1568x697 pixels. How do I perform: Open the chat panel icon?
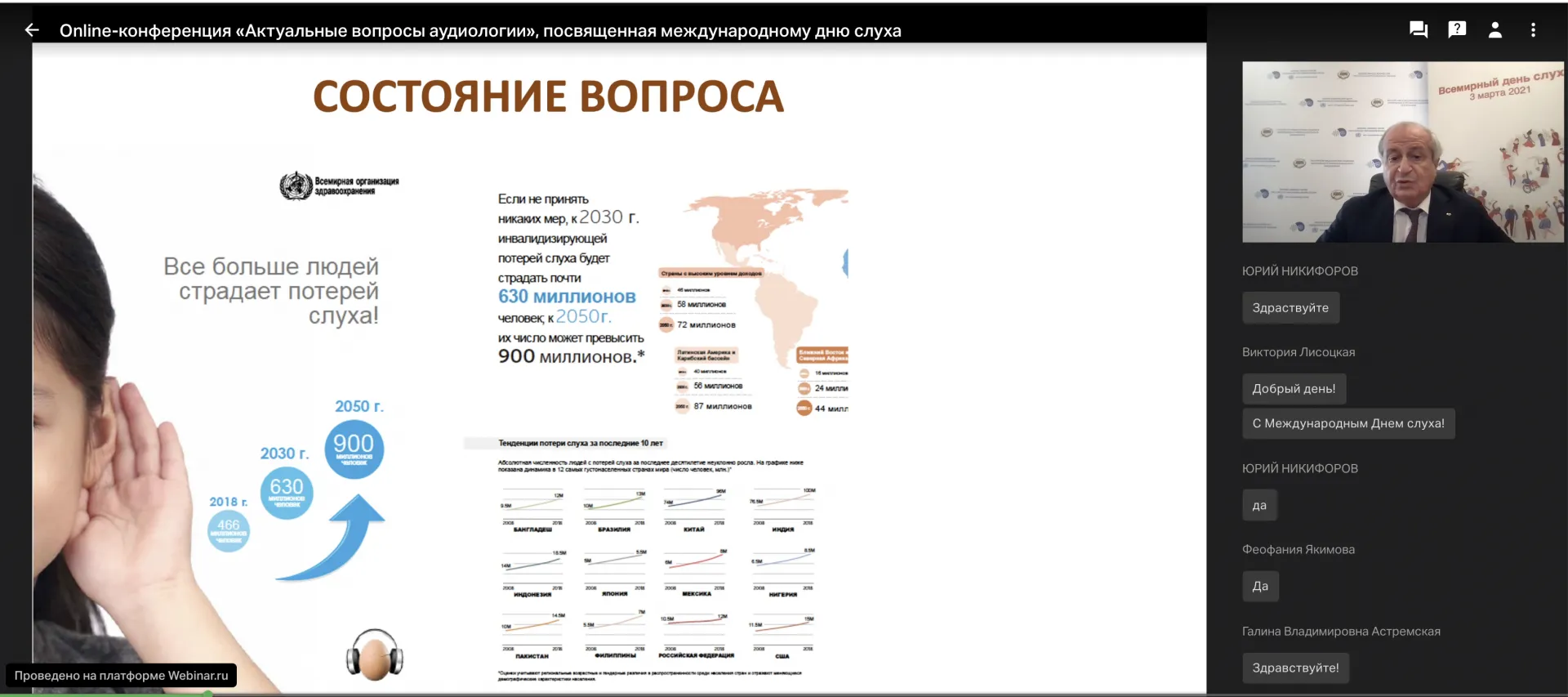point(1419,30)
